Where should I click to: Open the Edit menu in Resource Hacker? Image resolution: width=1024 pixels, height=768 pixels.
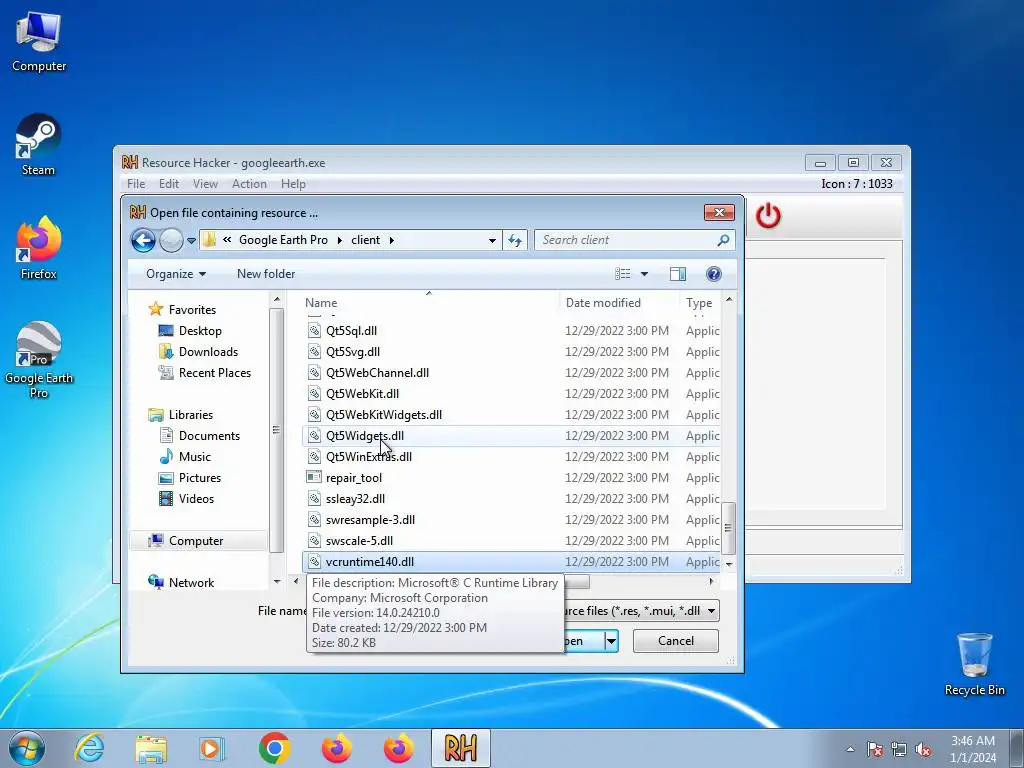pos(168,184)
